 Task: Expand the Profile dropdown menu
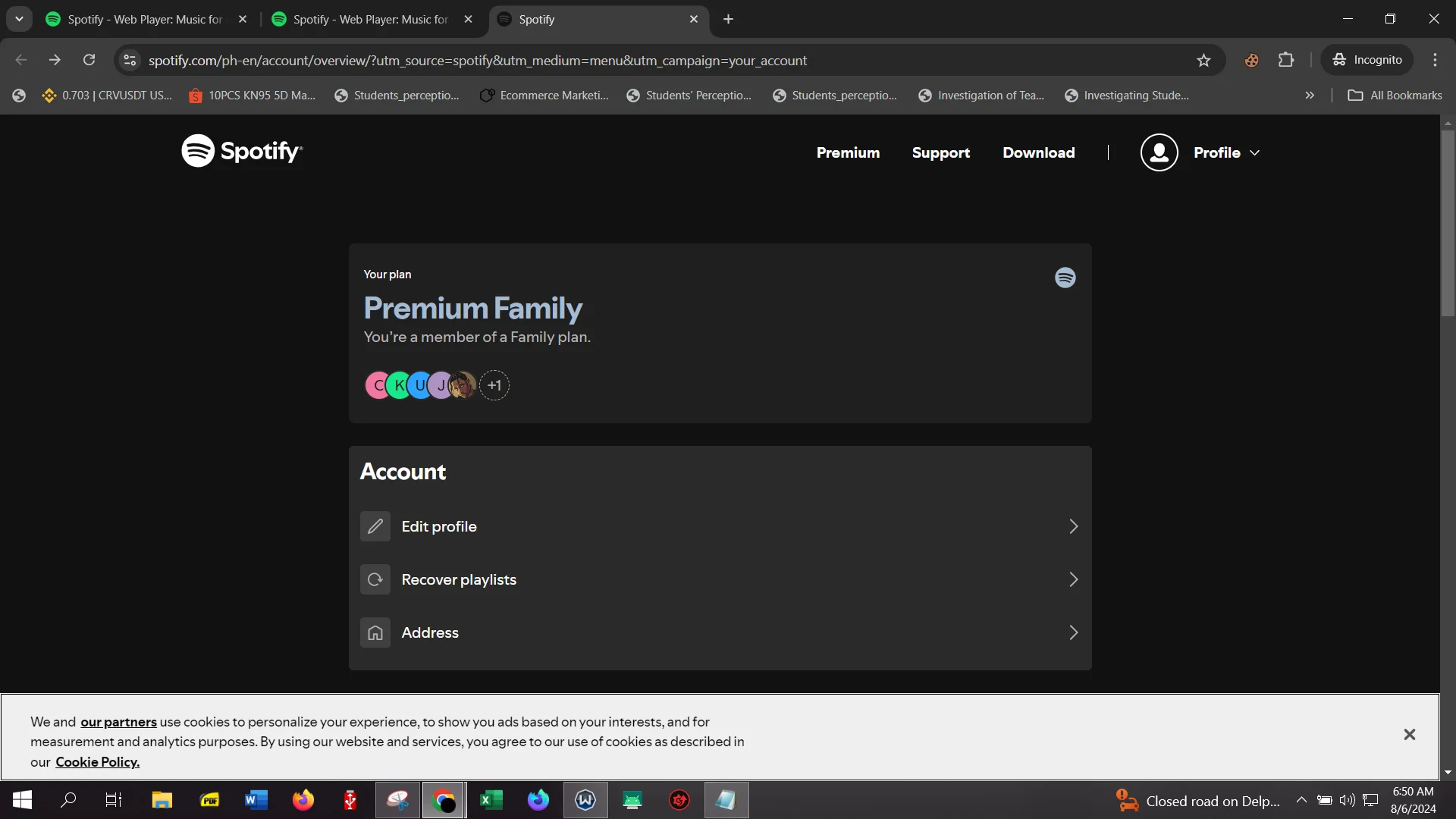pyautogui.click(x=1226, y=152)
